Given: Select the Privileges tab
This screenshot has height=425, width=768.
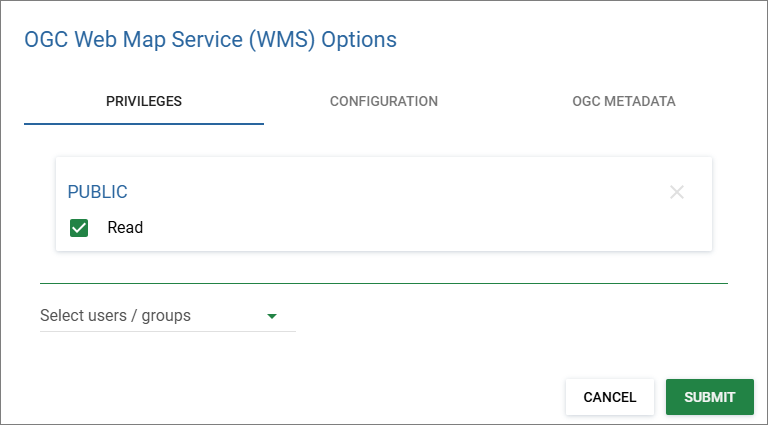Looking at the screenshot, I should (143, 101).
